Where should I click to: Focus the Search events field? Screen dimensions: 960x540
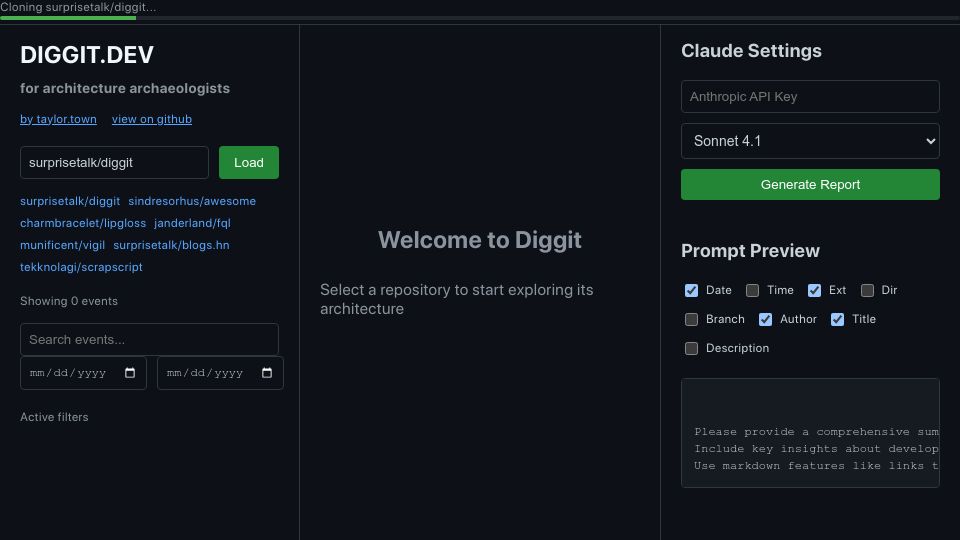click(x=149, y=339)
